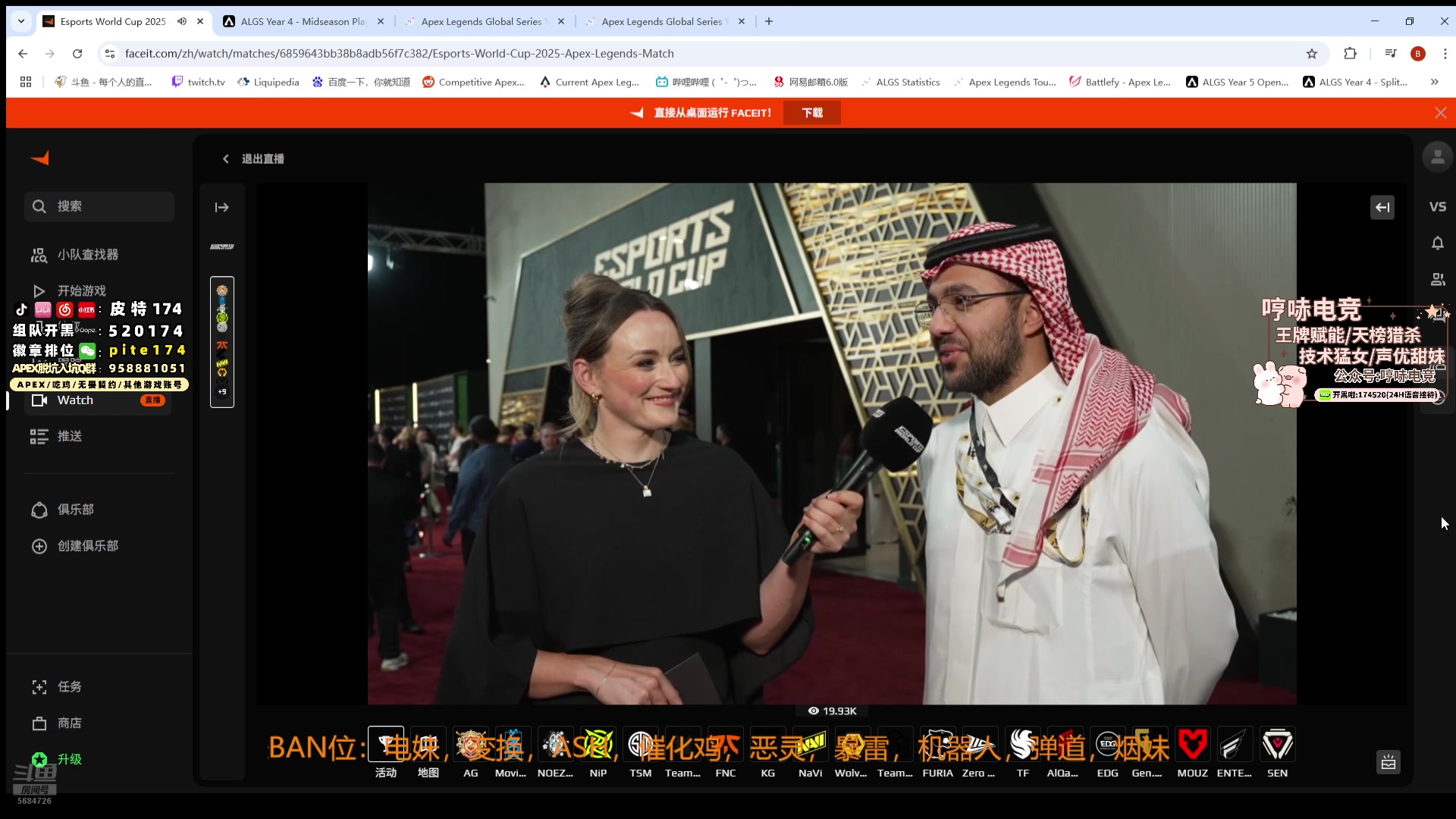This screenshot has width=1456, height=819.
Task: Open the +9 teams group
Action: [222, 392]
